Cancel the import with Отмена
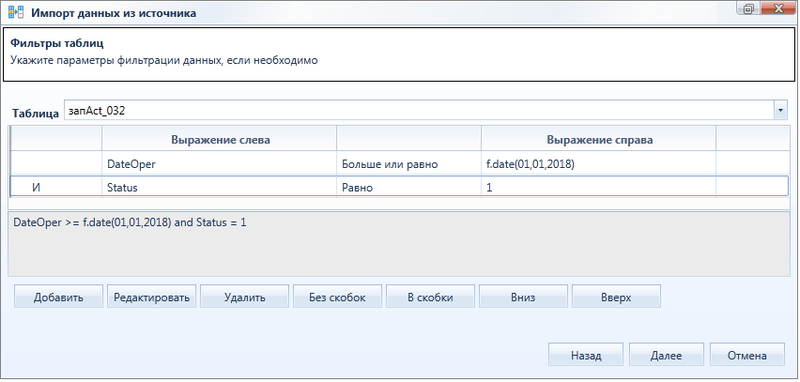Image resolution: width=800 pixels, height=382 pixels. click(747, 355)
